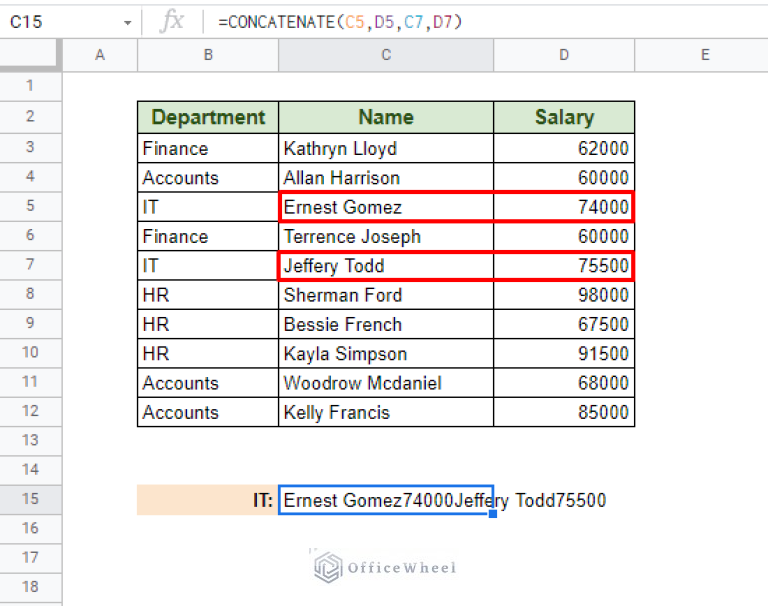This screenshot has width=768, height=606.
Task: Select row 13 header
Action: [30, 440]
